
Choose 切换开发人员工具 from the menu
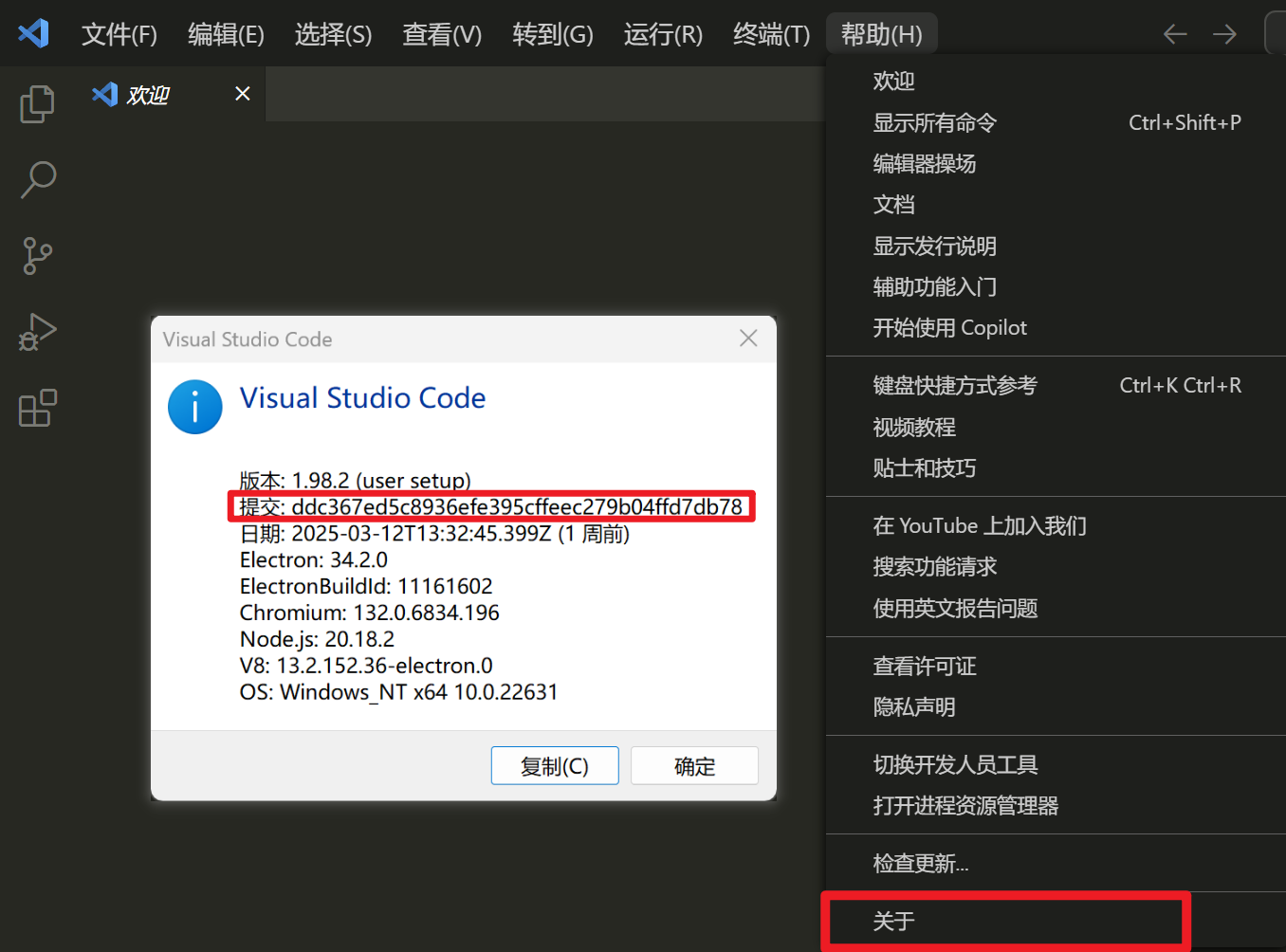pos(955,764)
